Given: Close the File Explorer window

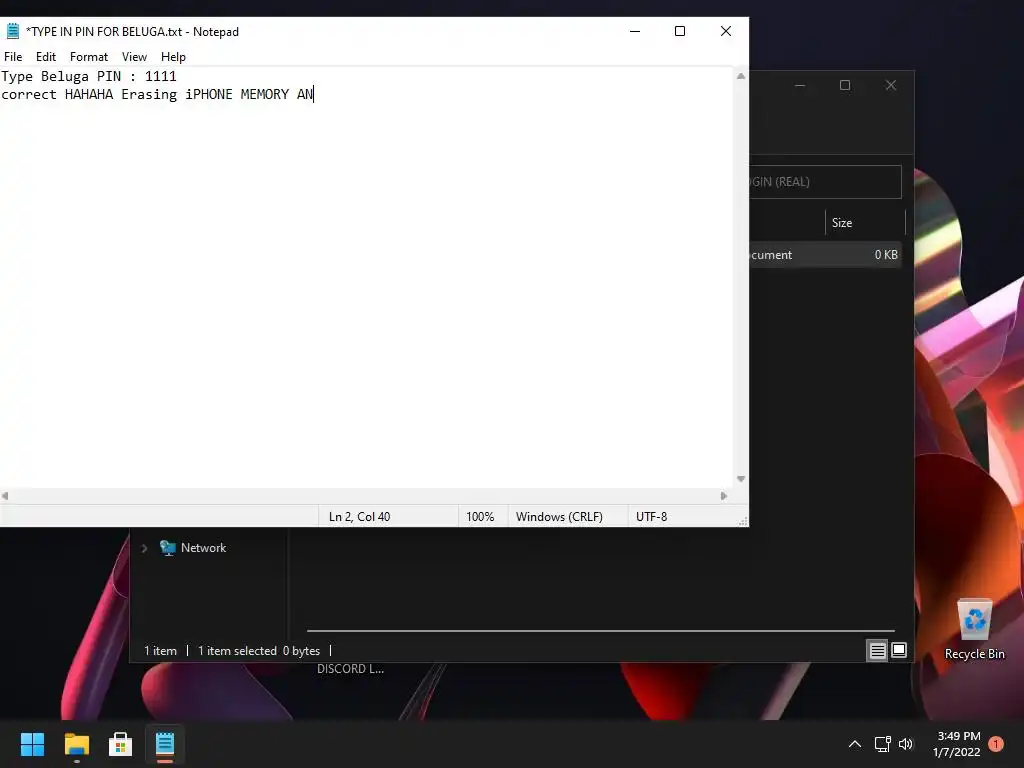Looking at the screenshot, I should (891, 86).
